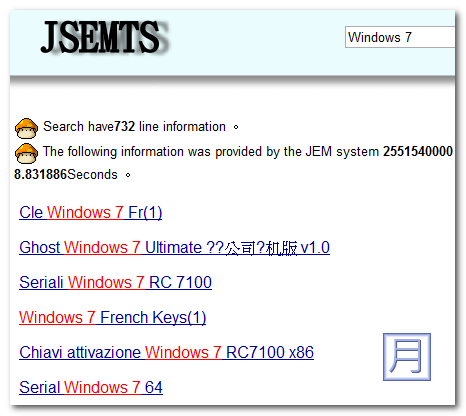Open the Serial Windows 7 64 link
Image resolution: width=466 pixels, height=416 pixels.
pos(91,388)
